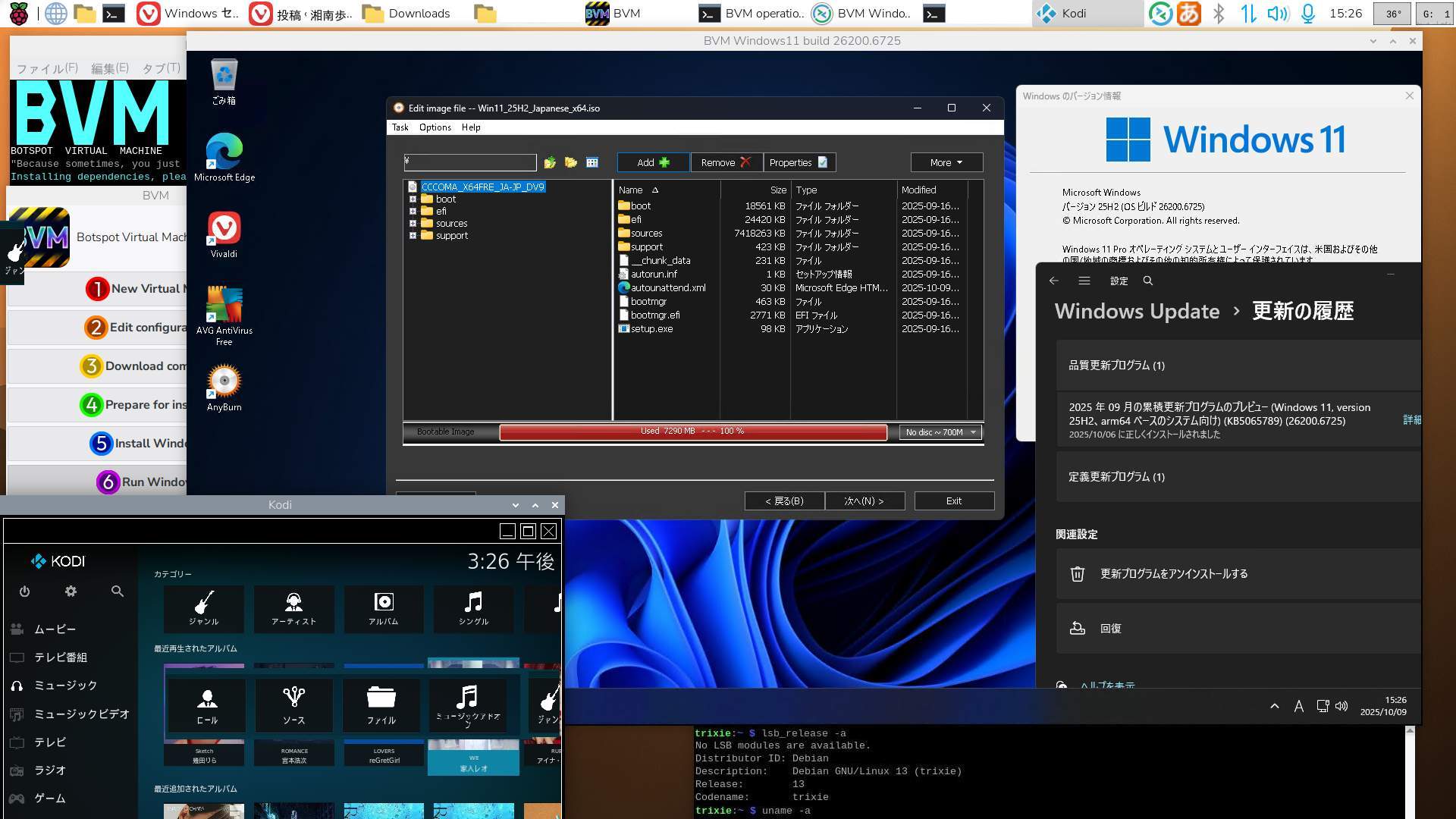
Task: Select autounattend.xml in the file list
Action: [x=667, y=288]
